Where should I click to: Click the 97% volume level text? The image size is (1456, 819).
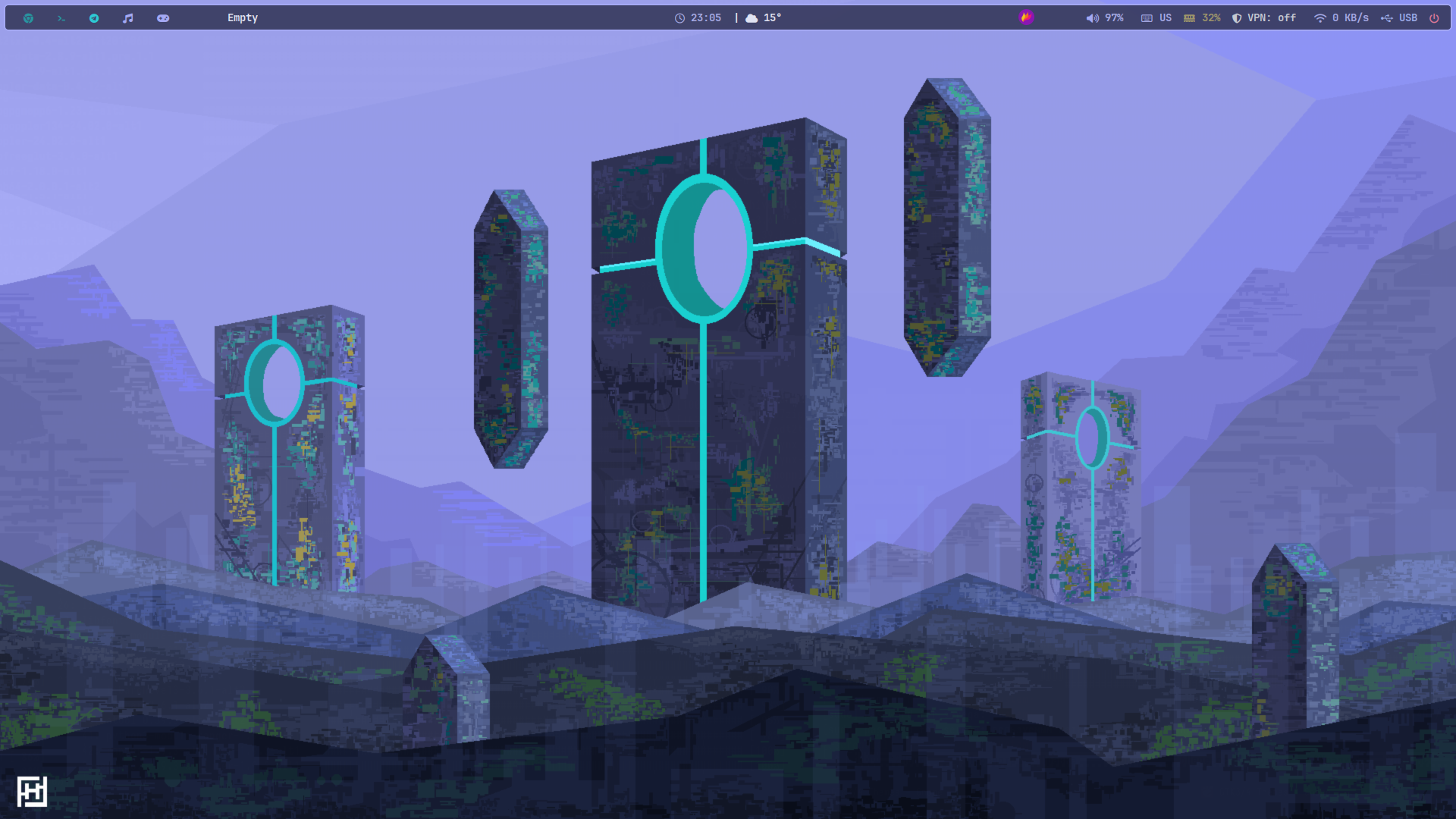point(1114,18)
